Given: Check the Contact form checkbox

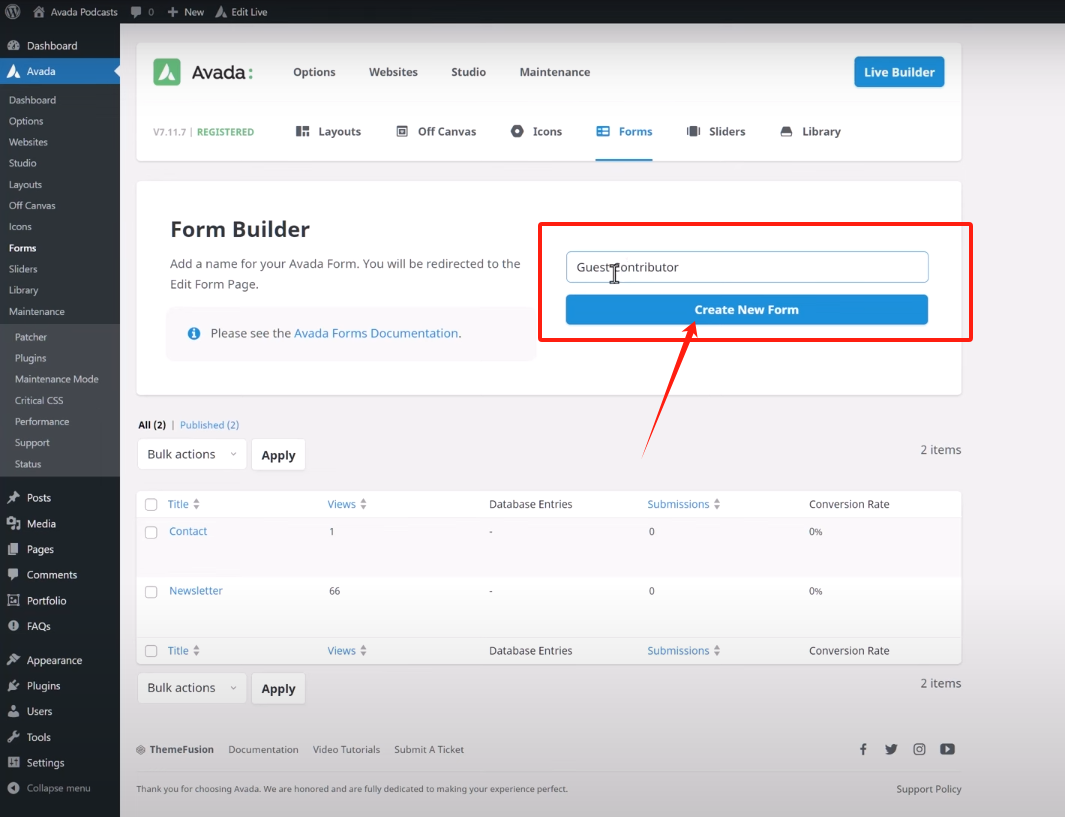Looking at the screenshot, I should 151,532.
